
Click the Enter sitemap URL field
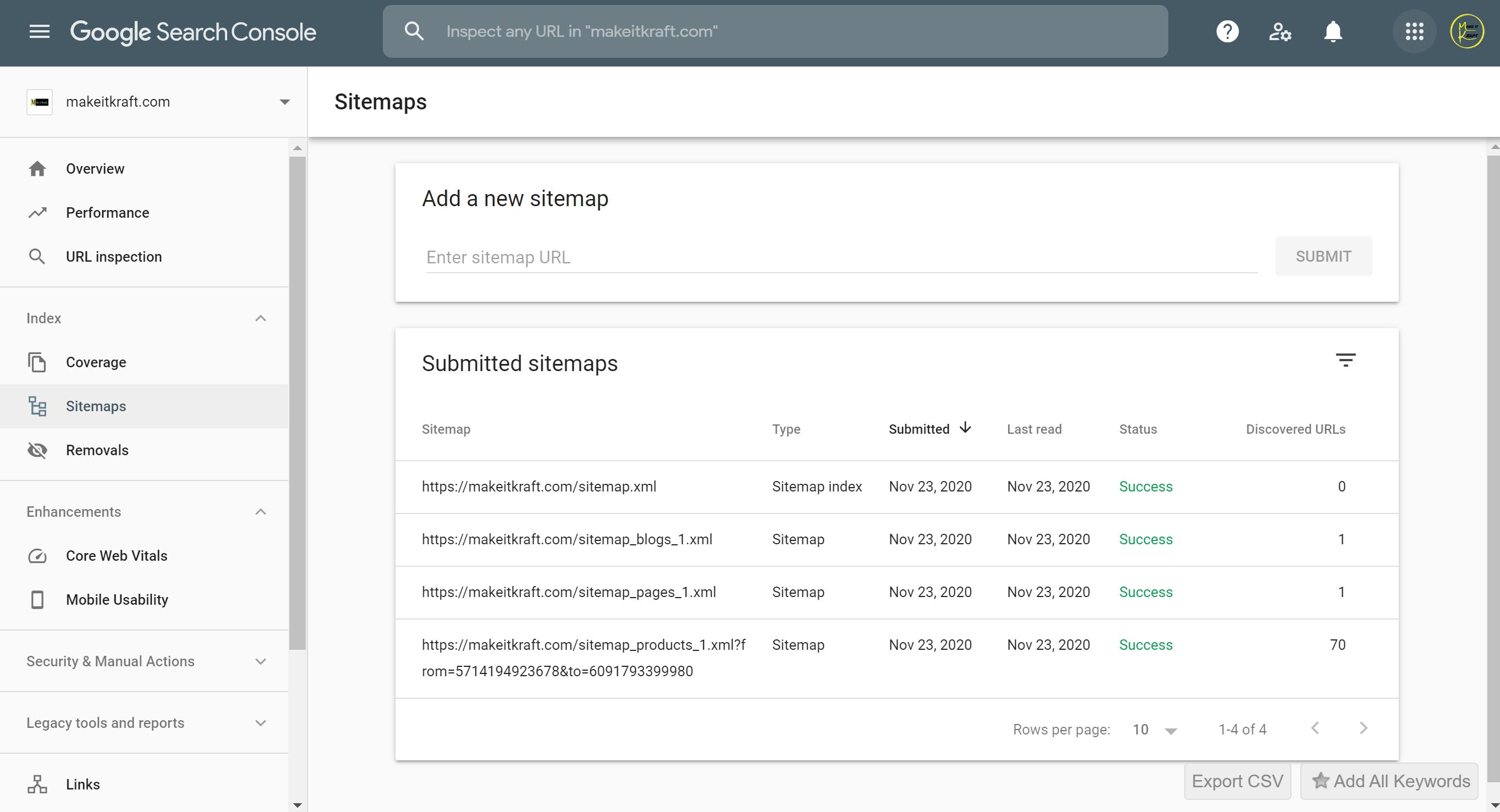coord(842,257)
